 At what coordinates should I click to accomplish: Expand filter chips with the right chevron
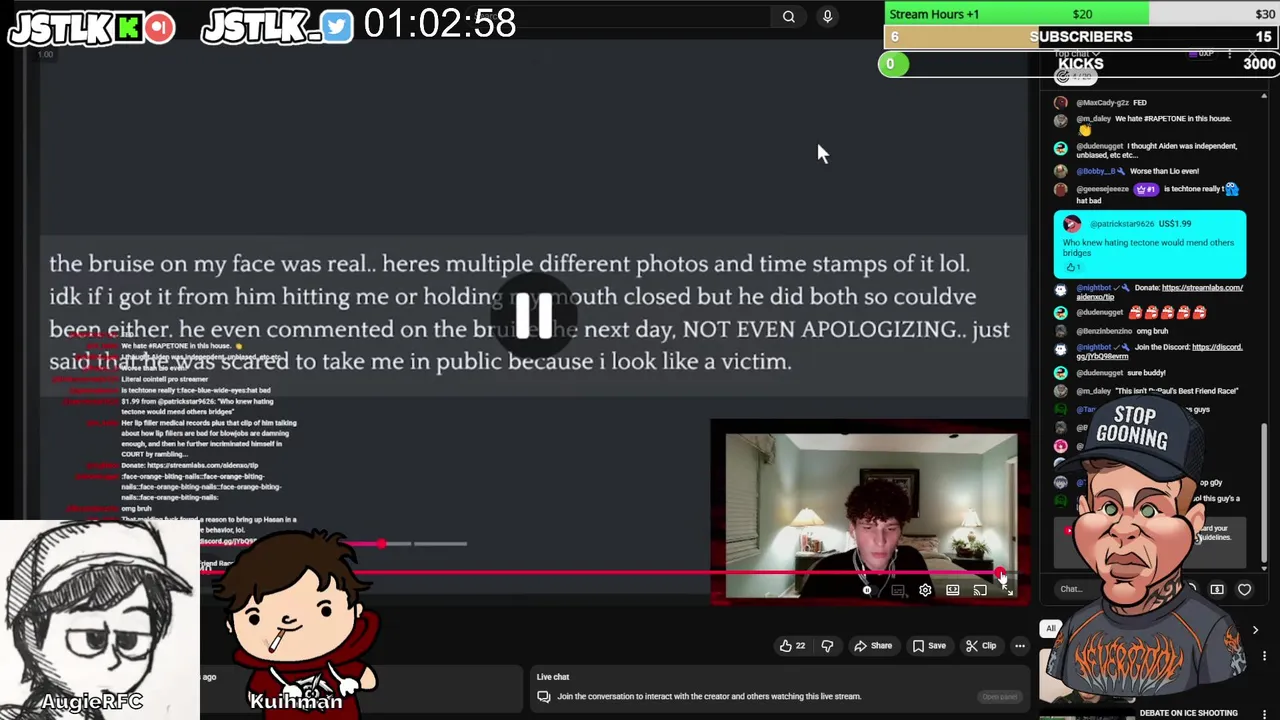[x=1255, y=630]
